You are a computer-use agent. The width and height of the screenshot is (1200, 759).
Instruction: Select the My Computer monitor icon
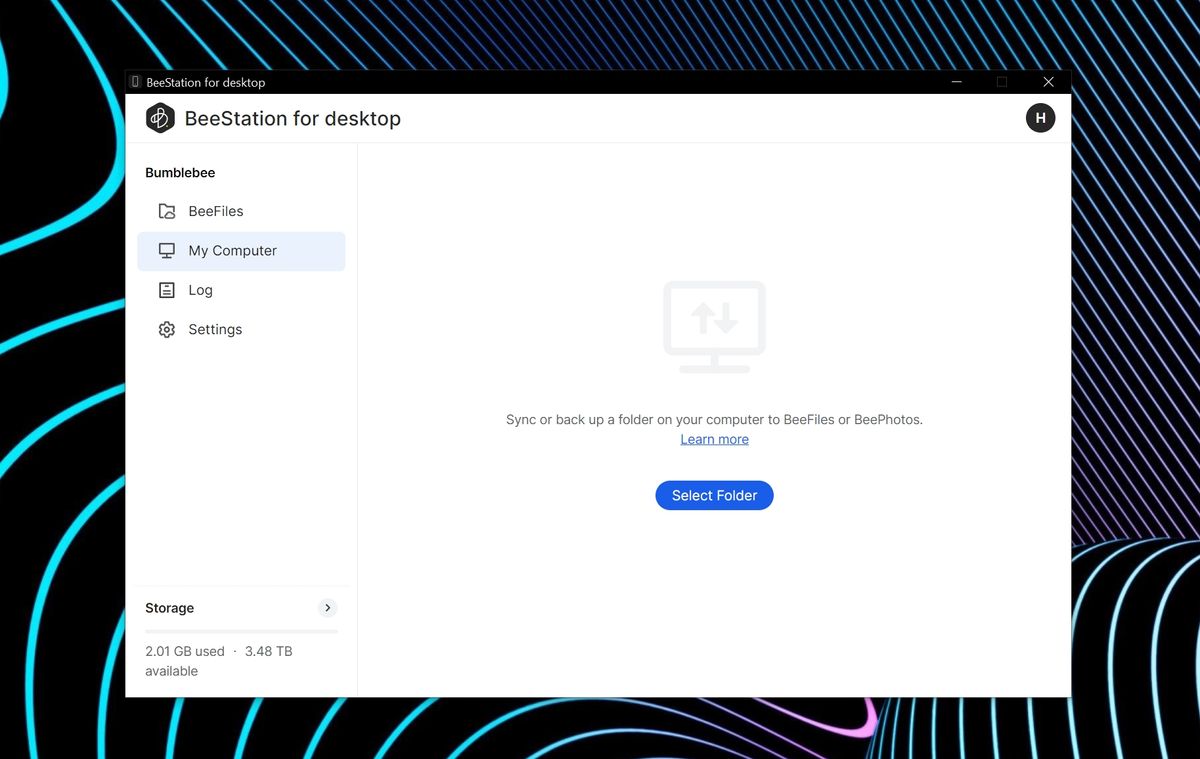tap(165, 250)
